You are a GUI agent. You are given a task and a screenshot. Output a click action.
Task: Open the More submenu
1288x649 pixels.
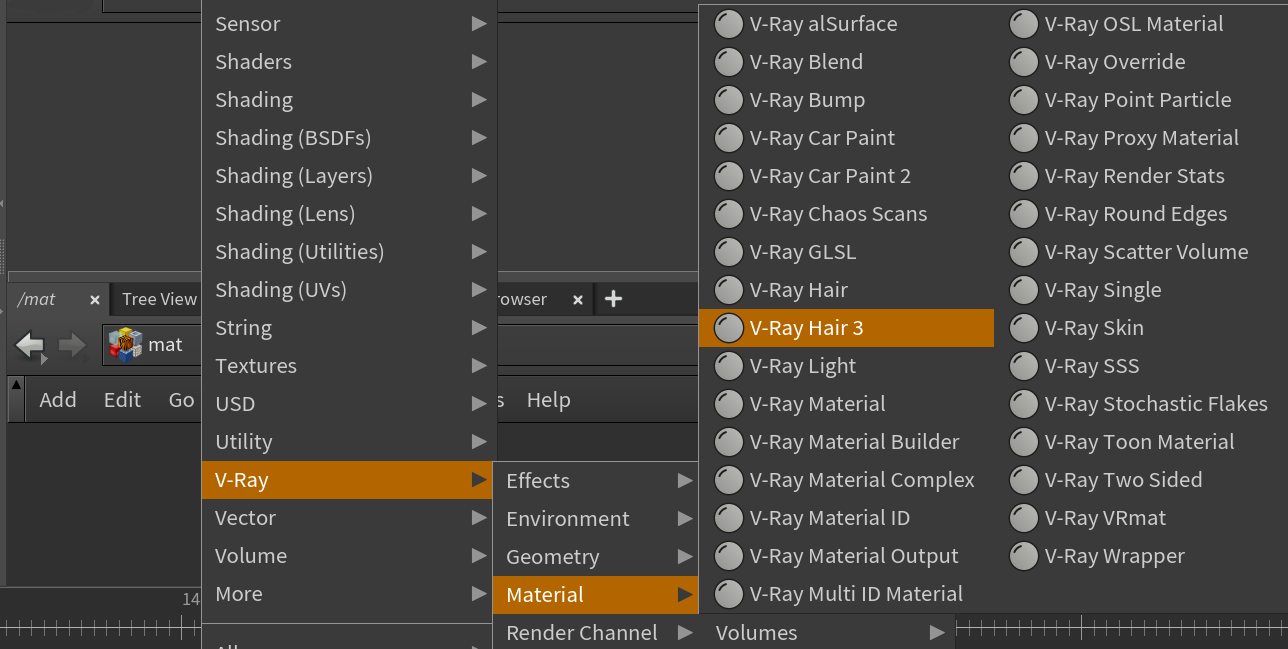pos(349,594)
